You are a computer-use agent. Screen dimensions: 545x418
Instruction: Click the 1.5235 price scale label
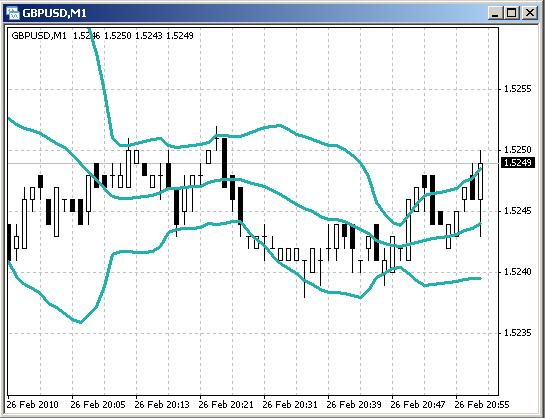pos(518,333)
